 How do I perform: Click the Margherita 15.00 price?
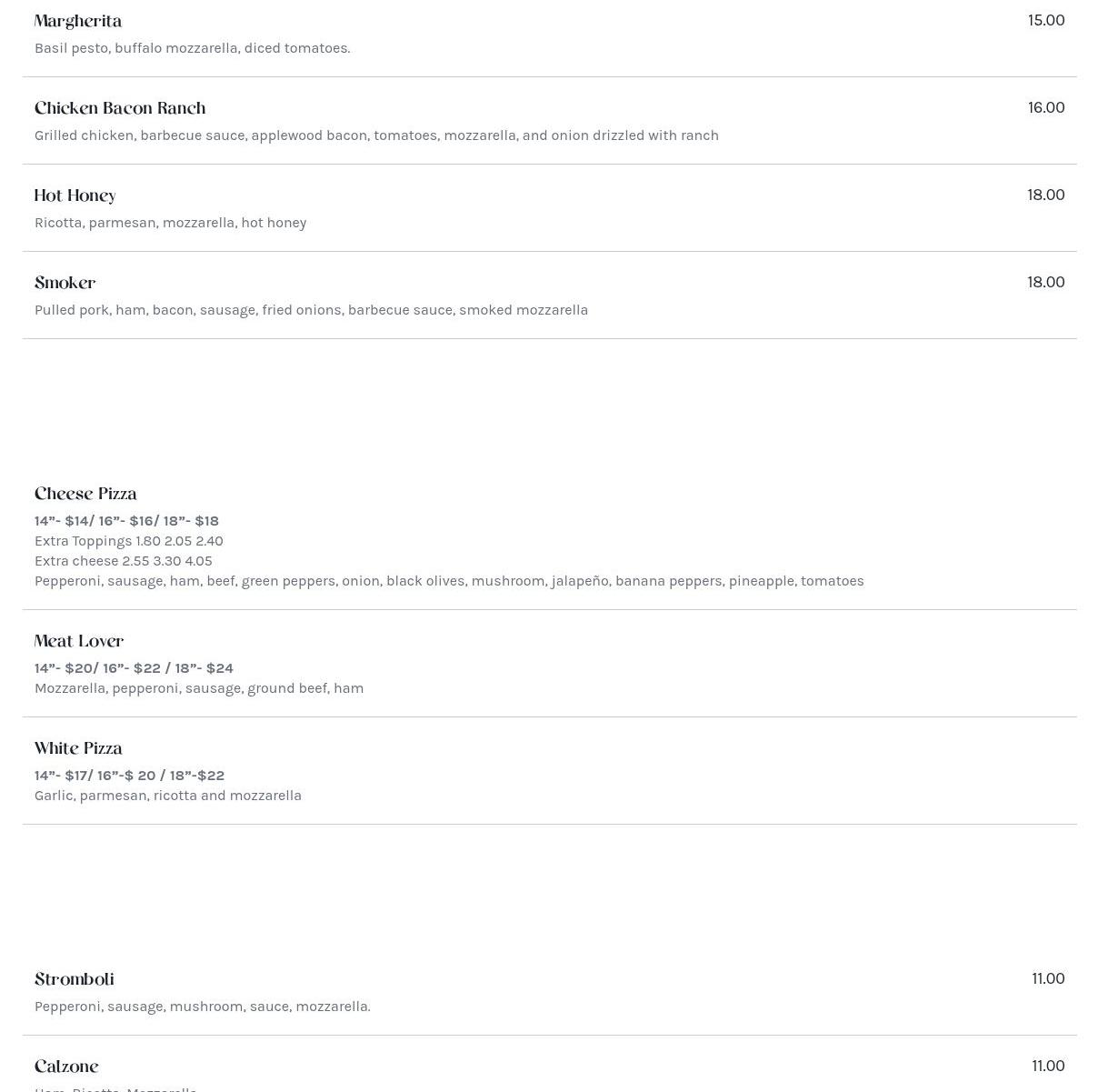coord(1046,20)
